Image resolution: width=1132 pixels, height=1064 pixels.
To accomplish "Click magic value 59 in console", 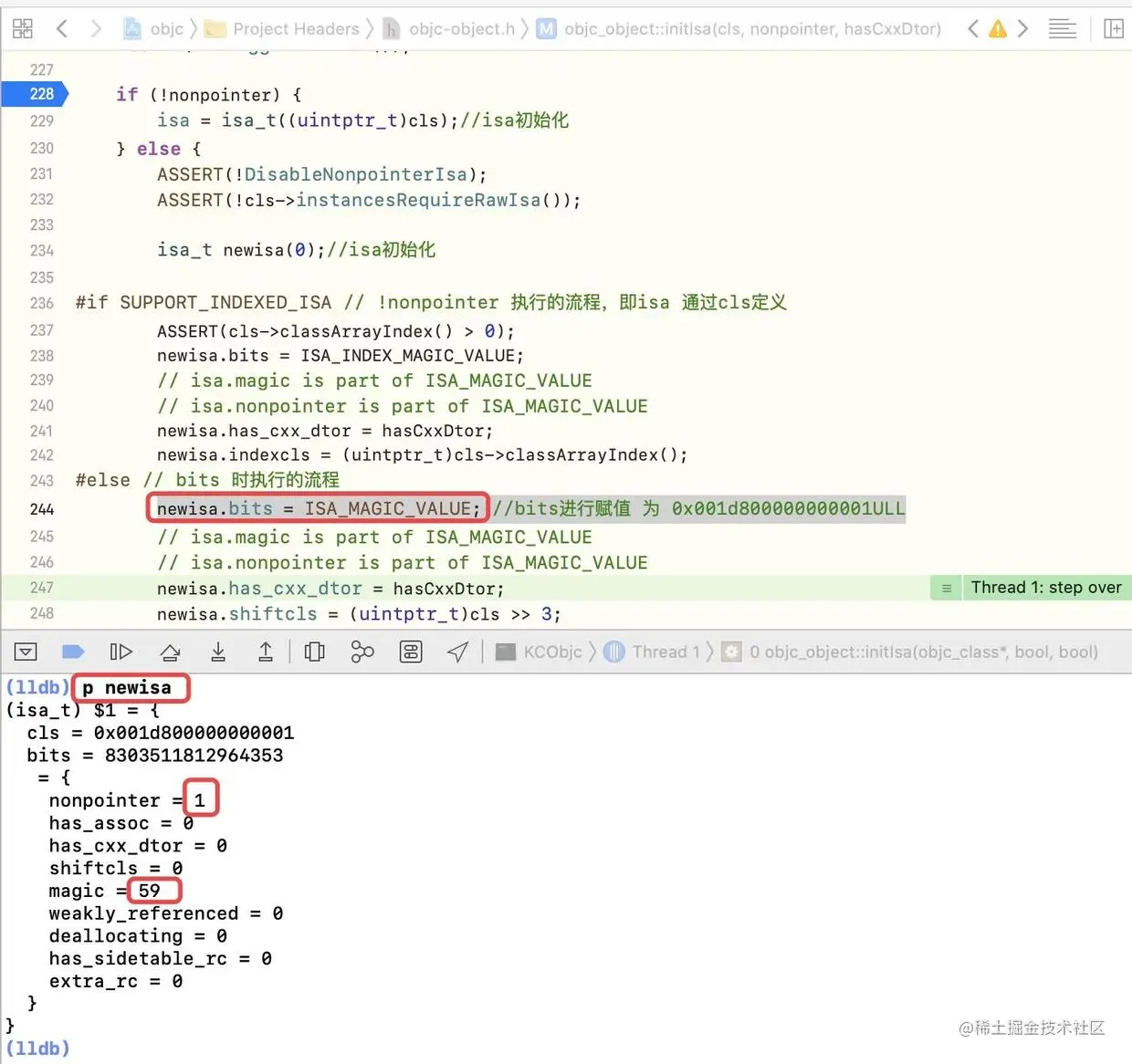I will point(150,891).
